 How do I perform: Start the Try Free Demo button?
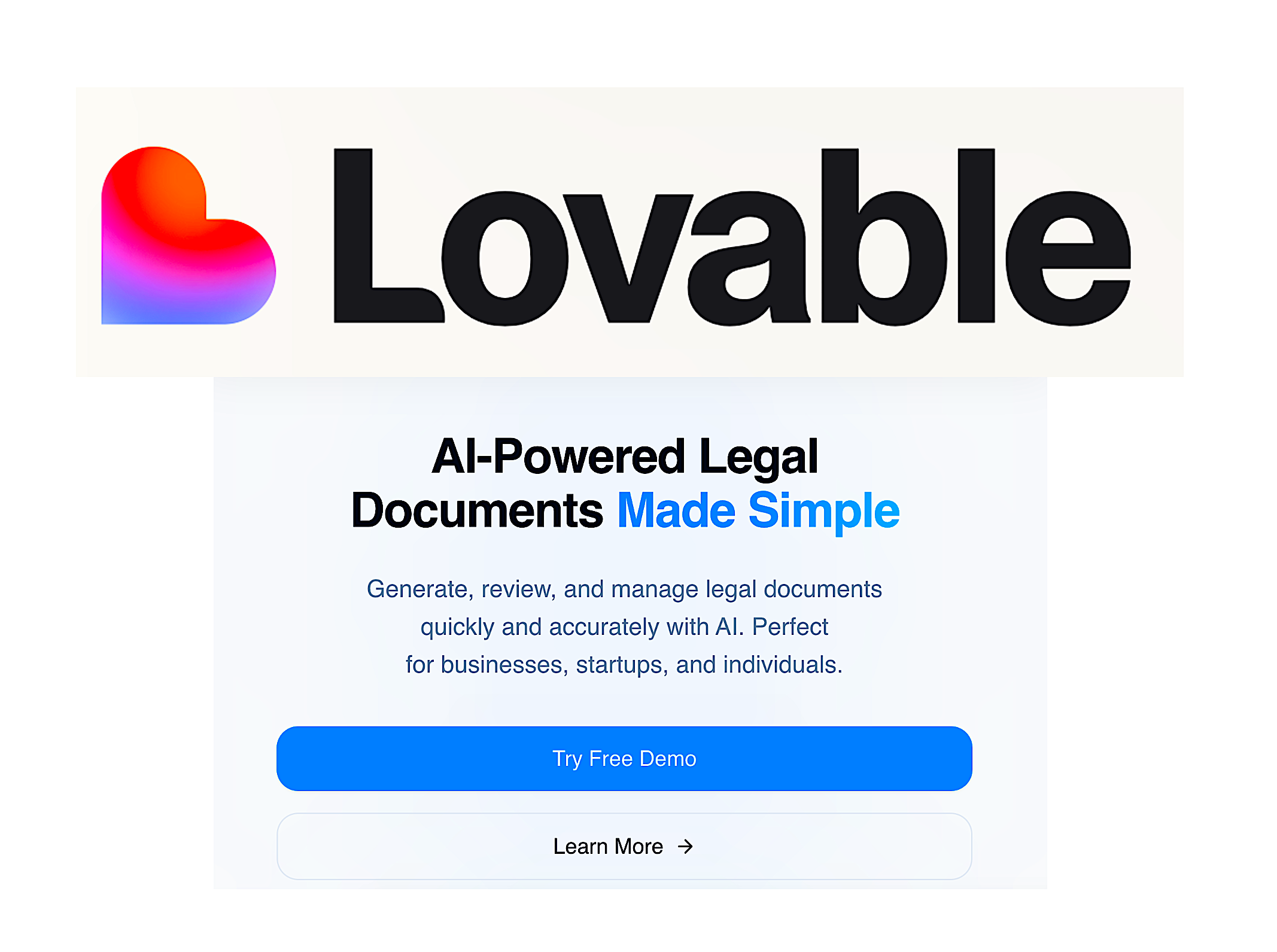tap(624, 758)
